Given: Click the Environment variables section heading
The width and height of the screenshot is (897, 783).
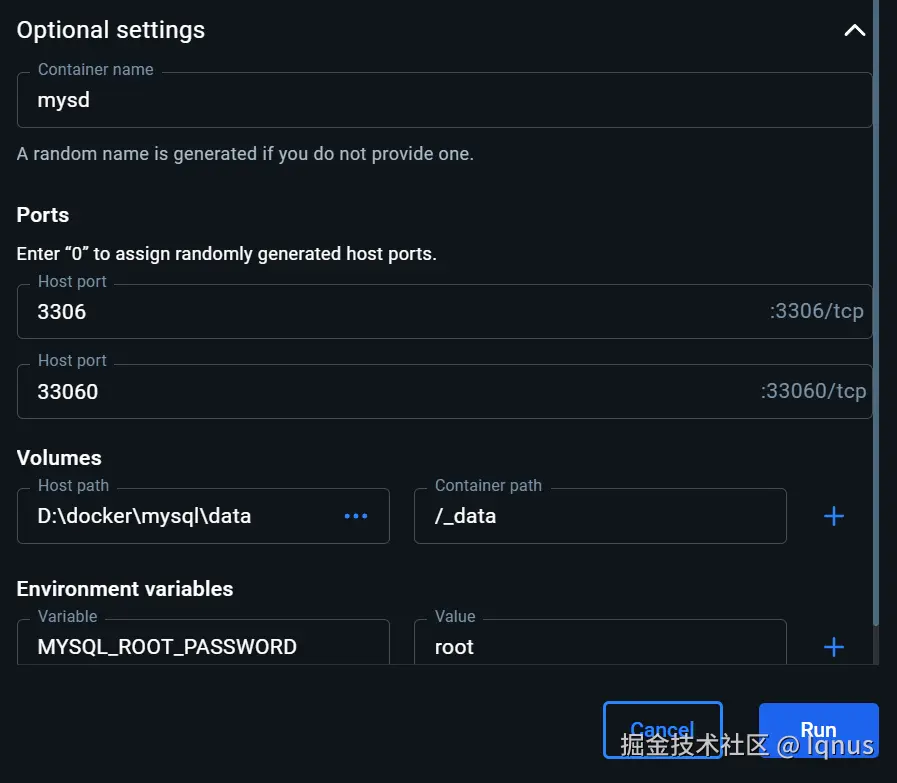Looking at the screenshot, I should click(x=125, y=589).
